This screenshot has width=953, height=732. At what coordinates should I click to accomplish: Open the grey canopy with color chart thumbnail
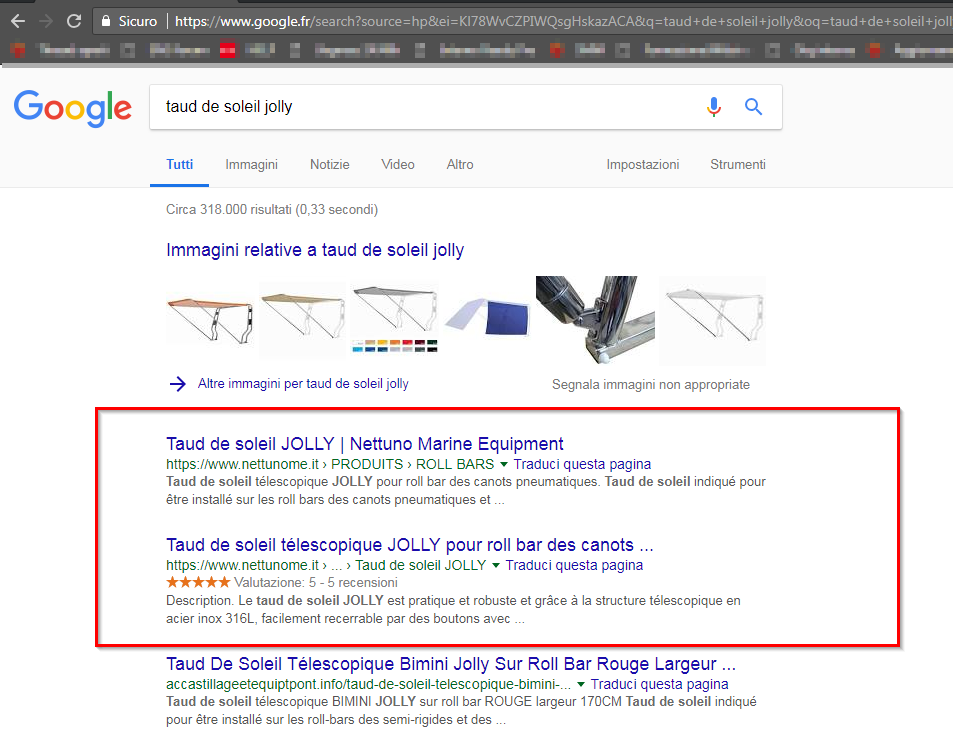pos(395,319)
